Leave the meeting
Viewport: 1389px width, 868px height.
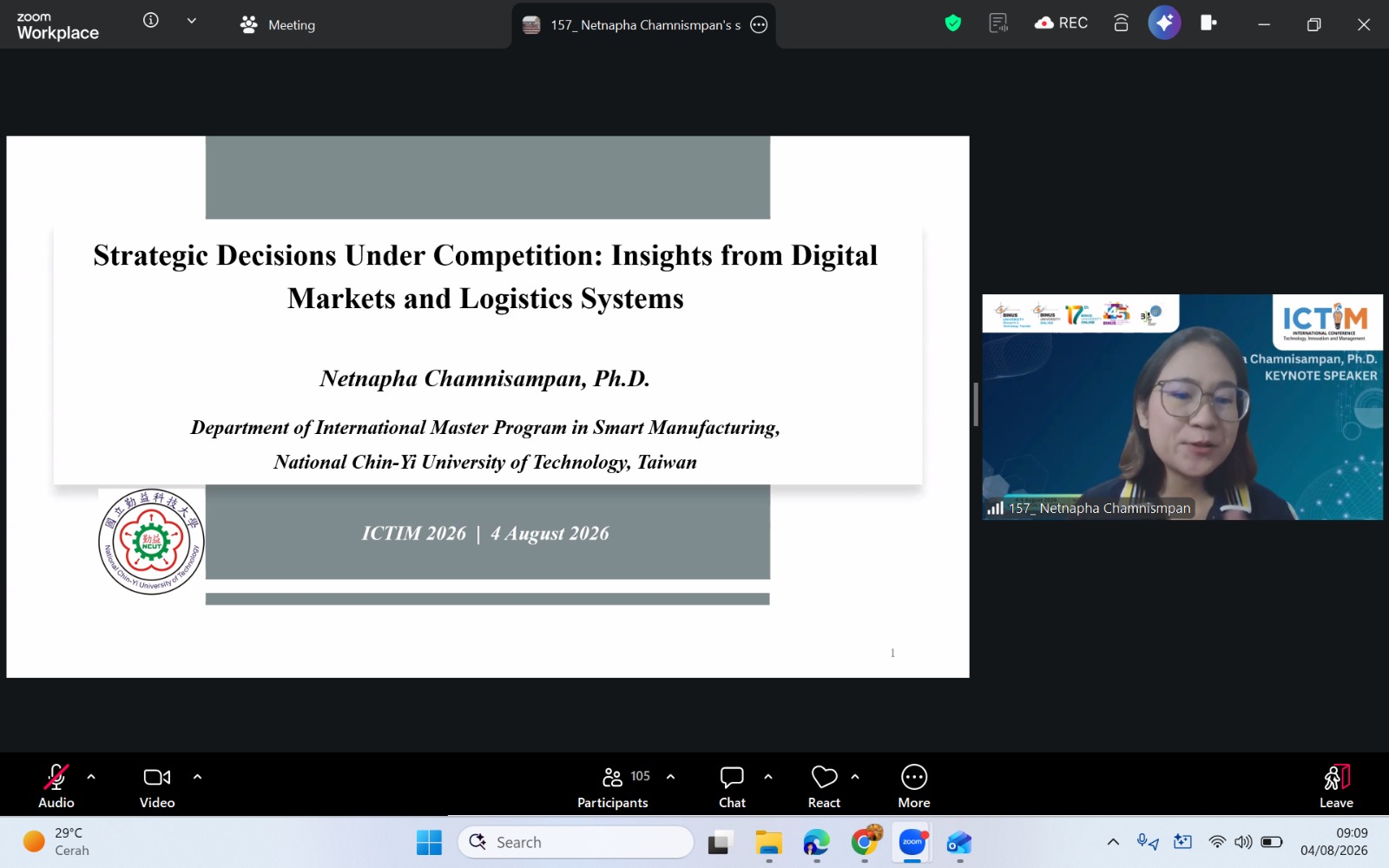pyautogui.click(x=1336, y=787)
